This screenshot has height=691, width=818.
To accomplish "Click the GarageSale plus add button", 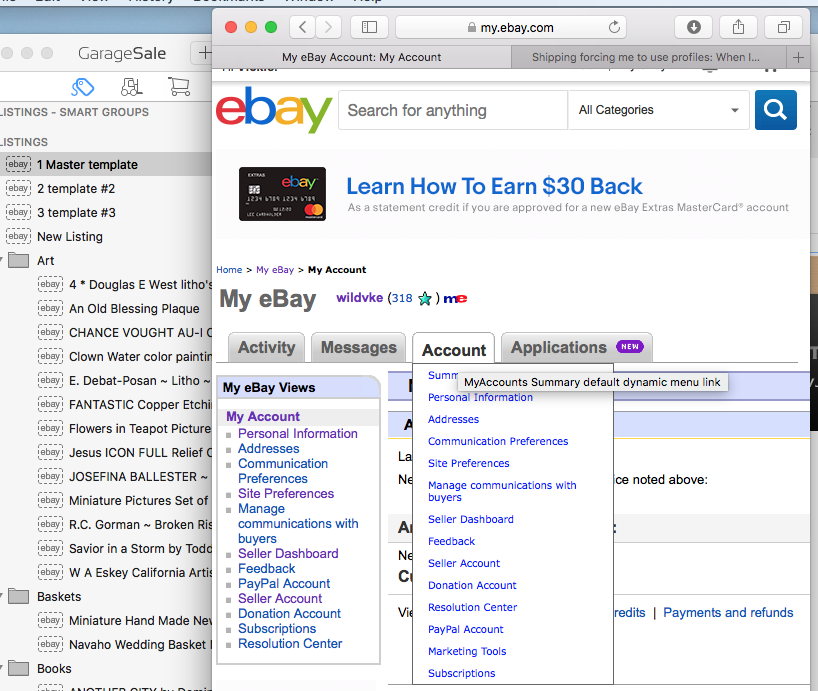I will (204, 53).
